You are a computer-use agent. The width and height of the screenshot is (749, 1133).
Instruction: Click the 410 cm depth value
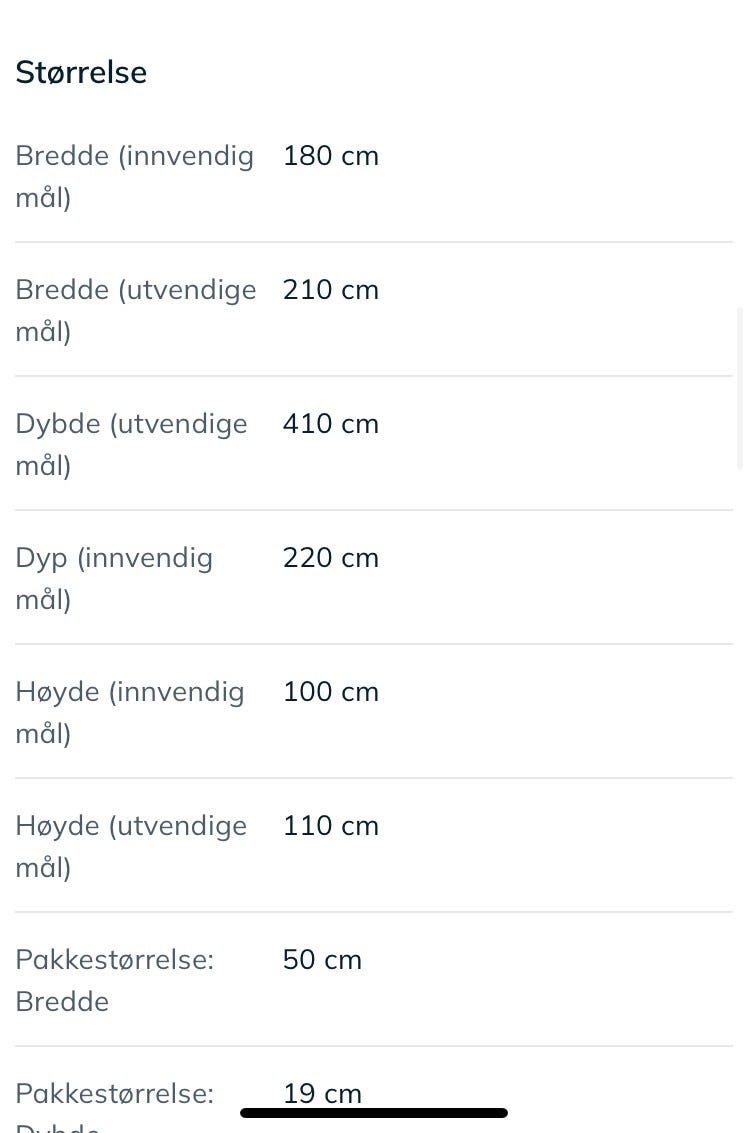pyautogui.click(x=331, y=423)
